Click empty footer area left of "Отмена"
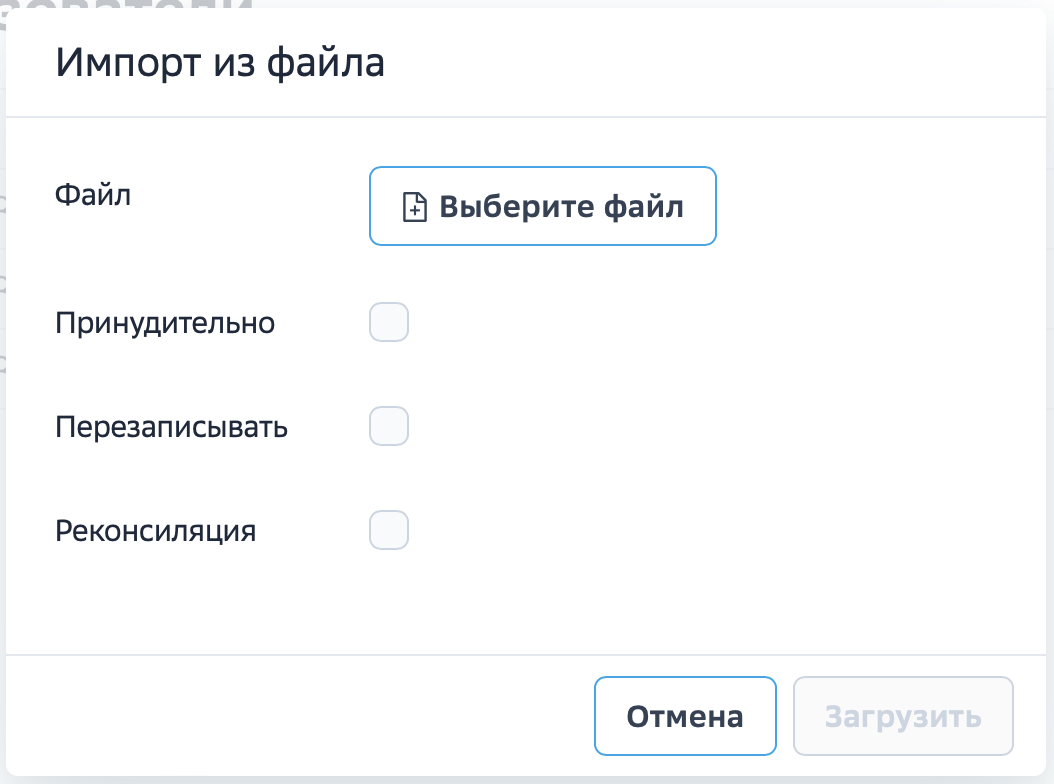Screen dimensions: 1054x784 [x=300, y=716]
